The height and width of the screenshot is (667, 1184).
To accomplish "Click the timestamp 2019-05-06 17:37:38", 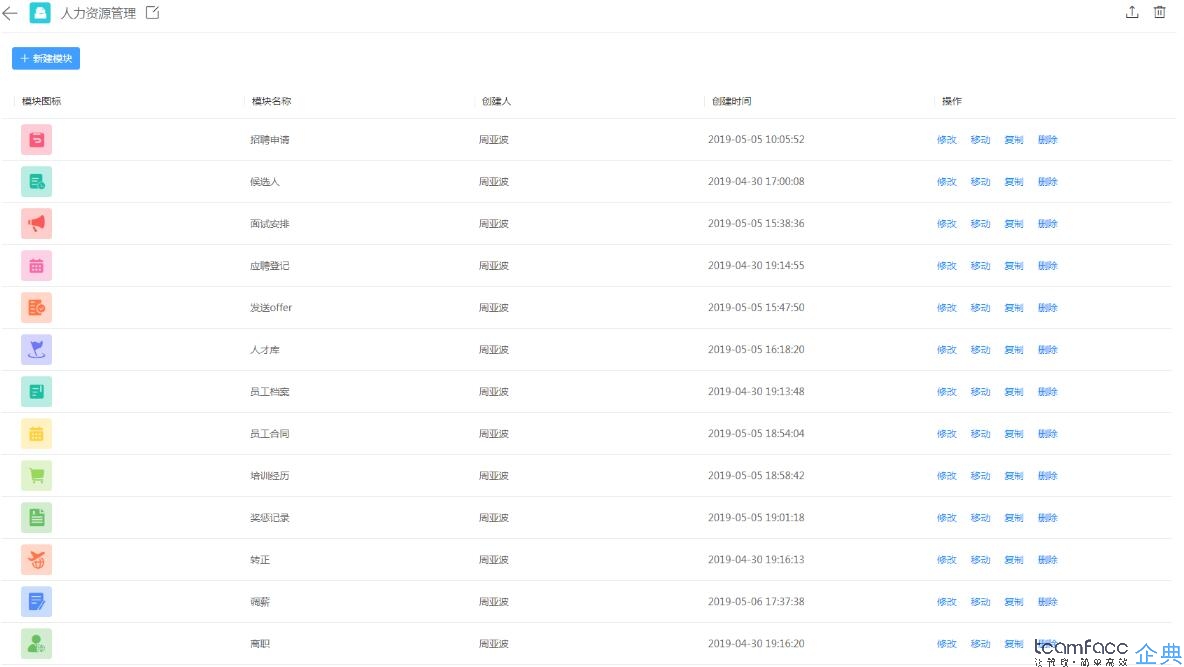I will 756,602.
